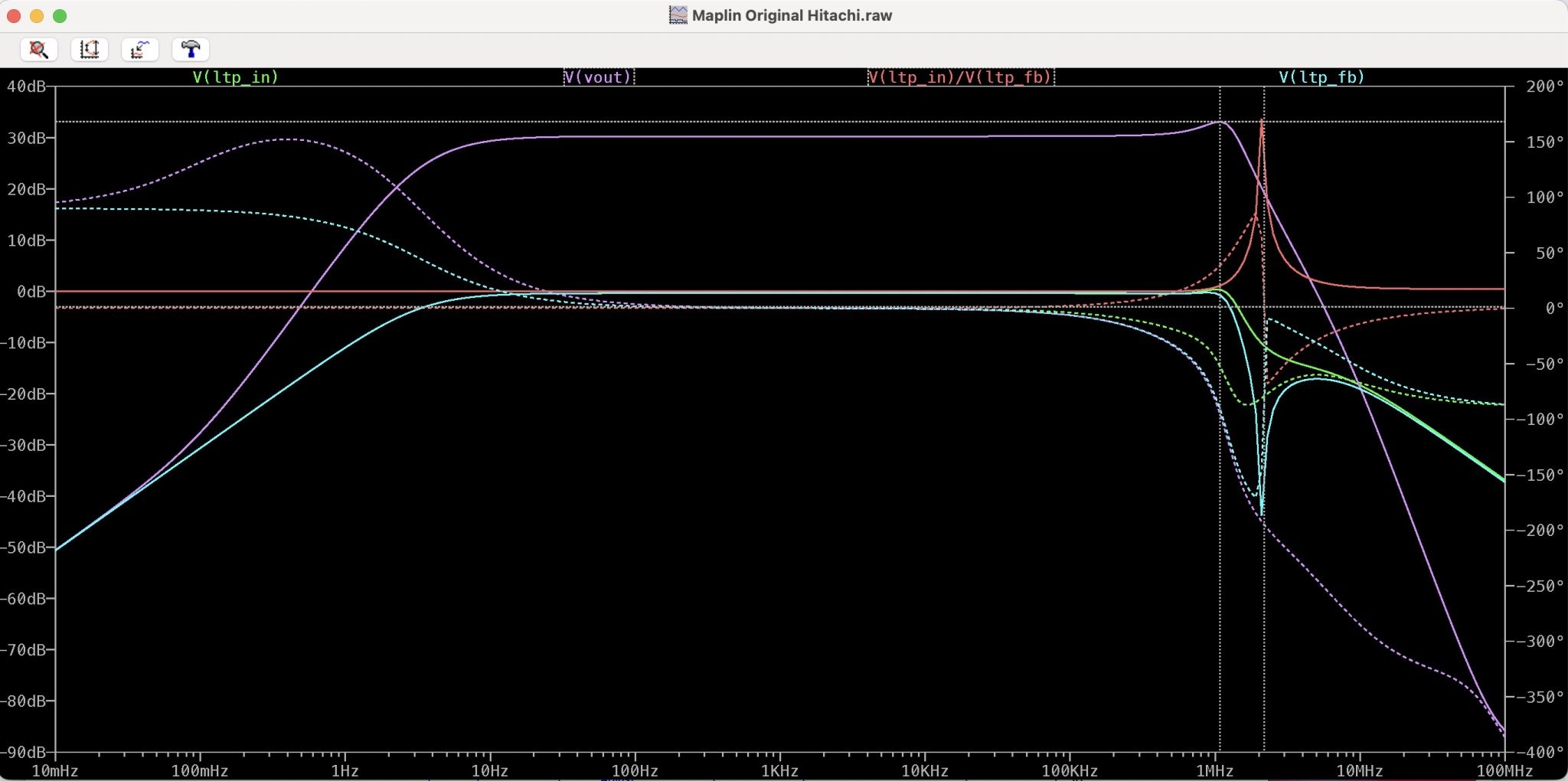Minimize the window with the yellow button
1568x781 pixels.
pyautogui.click(x=37, y=16)
